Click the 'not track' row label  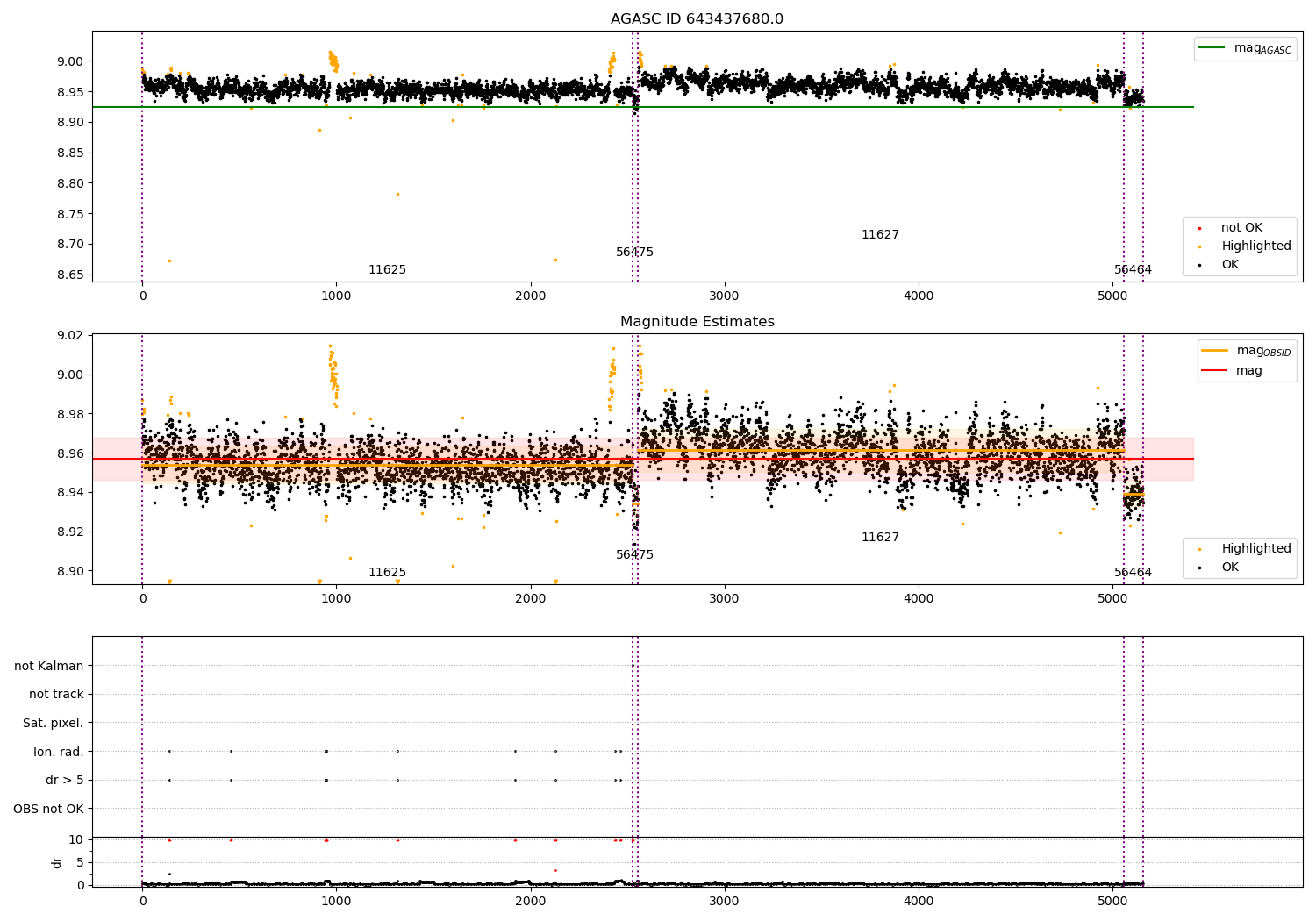click(x=56, y=695)
